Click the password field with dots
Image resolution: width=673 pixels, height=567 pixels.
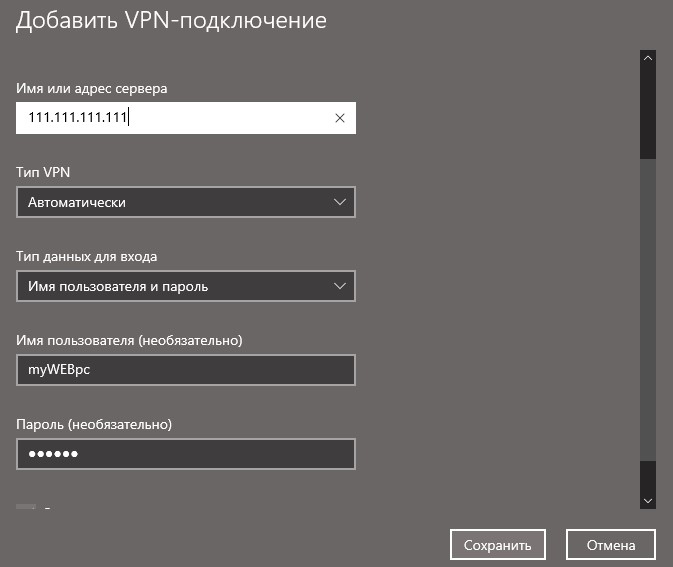[x=186, y=454]
